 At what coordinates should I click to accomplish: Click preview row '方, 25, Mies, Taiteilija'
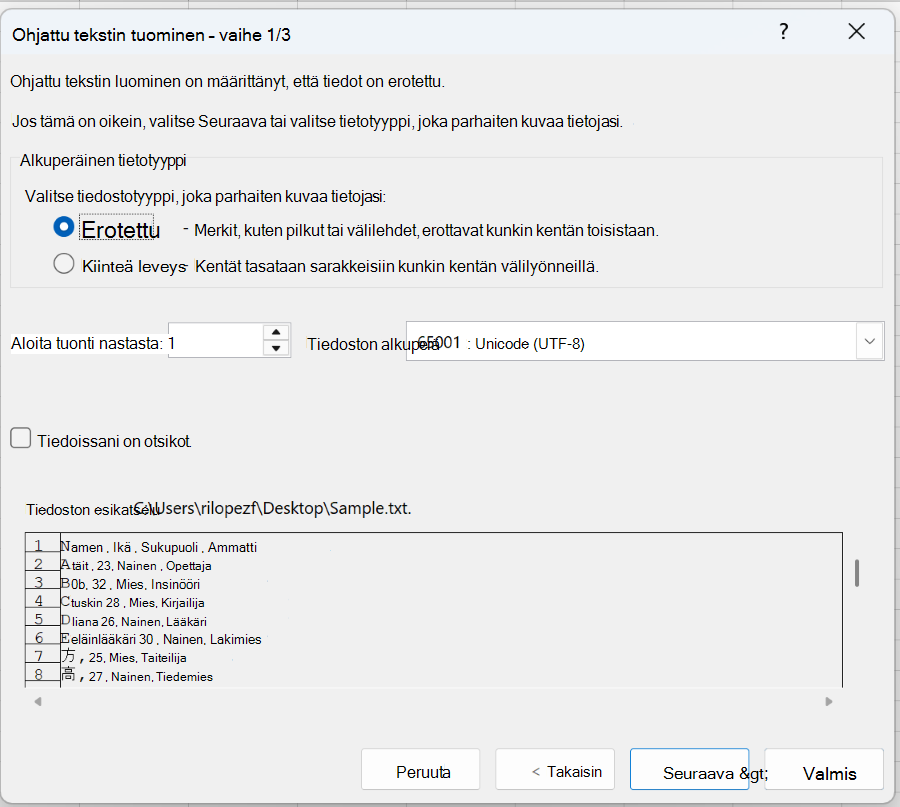[123, 657]
